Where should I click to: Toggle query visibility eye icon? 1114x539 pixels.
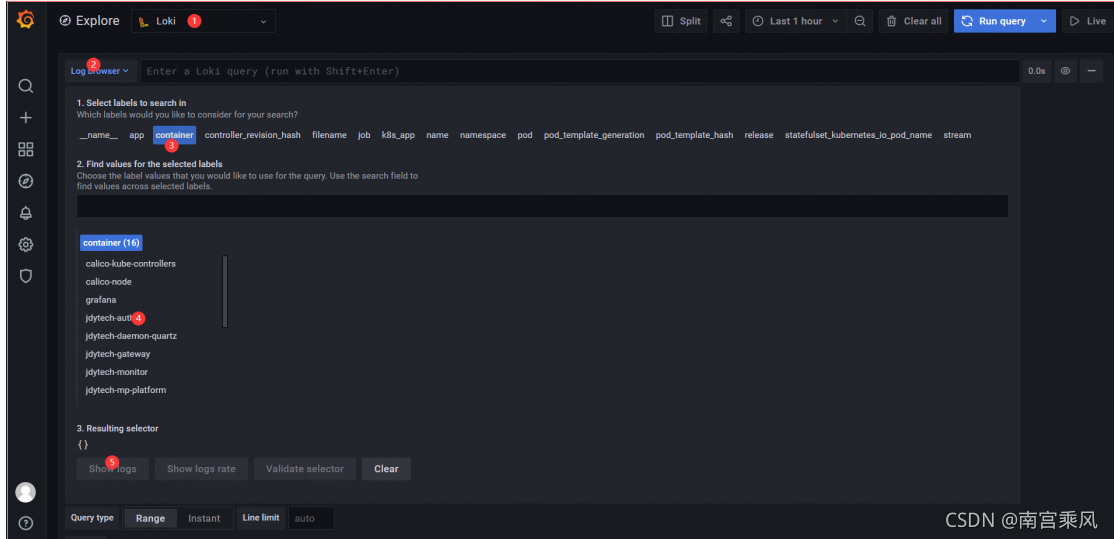[x=1065, y=71]
